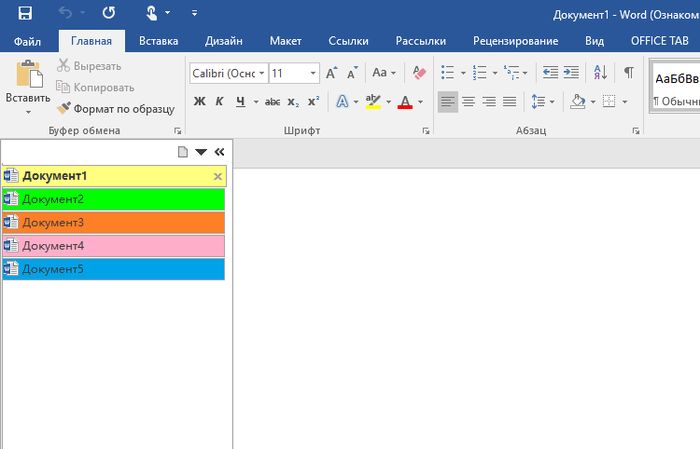Switch to the Вставка ribbon tab

[x=159, y=41]
